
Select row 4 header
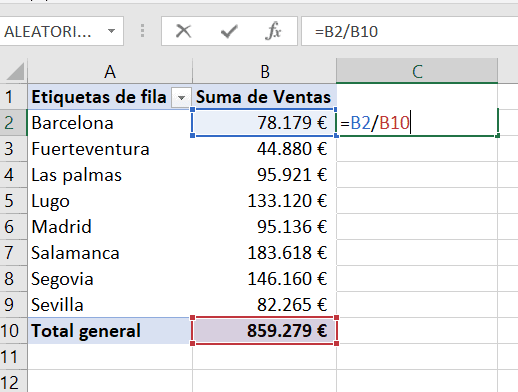point(13,175)
